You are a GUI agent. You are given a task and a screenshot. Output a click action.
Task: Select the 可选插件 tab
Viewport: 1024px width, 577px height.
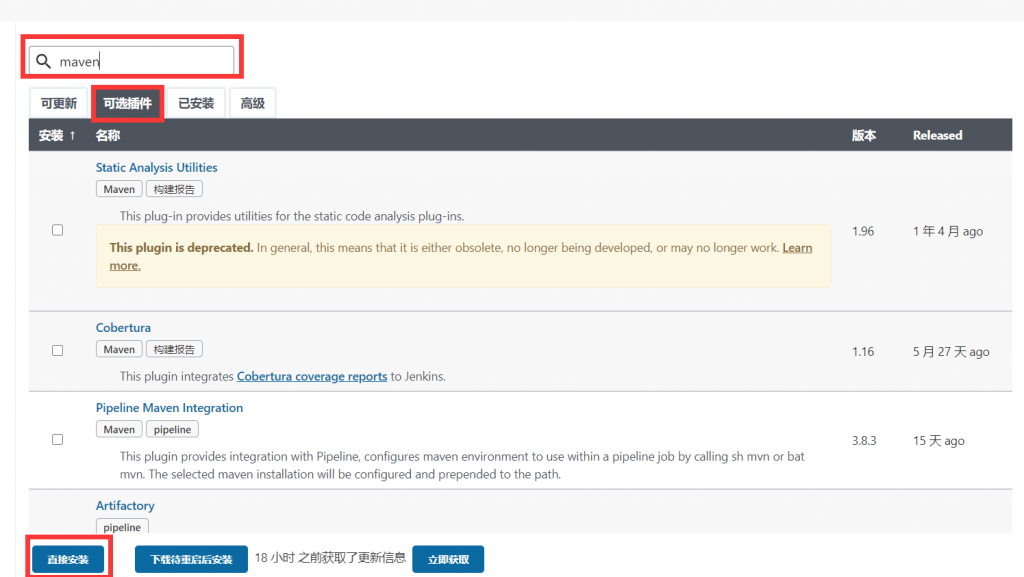coord(127,103)
